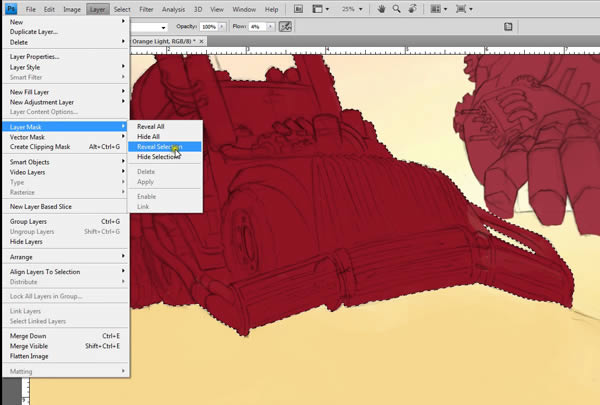
Task: Expand the Video Layers submenu
Action: 66,172
